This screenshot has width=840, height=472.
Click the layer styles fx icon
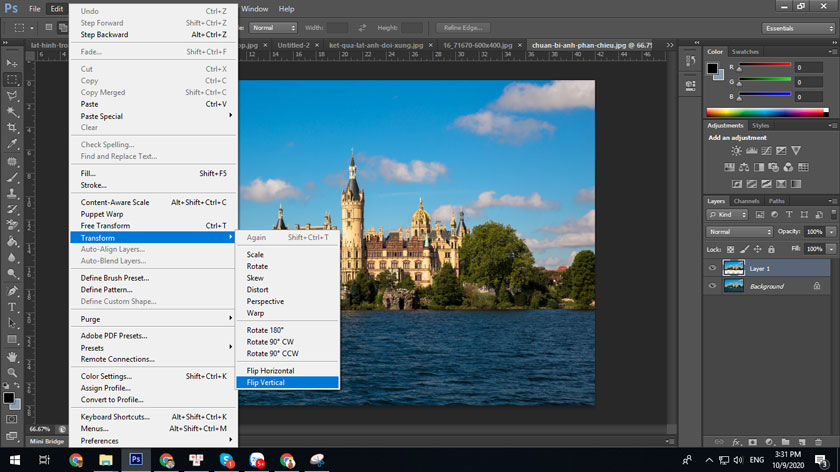(x=736, y=442)
